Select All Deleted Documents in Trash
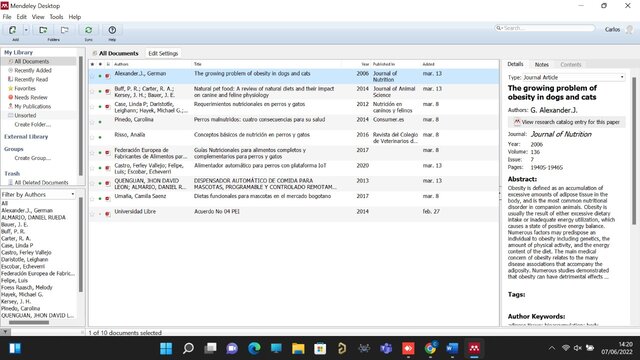 pyautogui.click(x=41, y=182)
